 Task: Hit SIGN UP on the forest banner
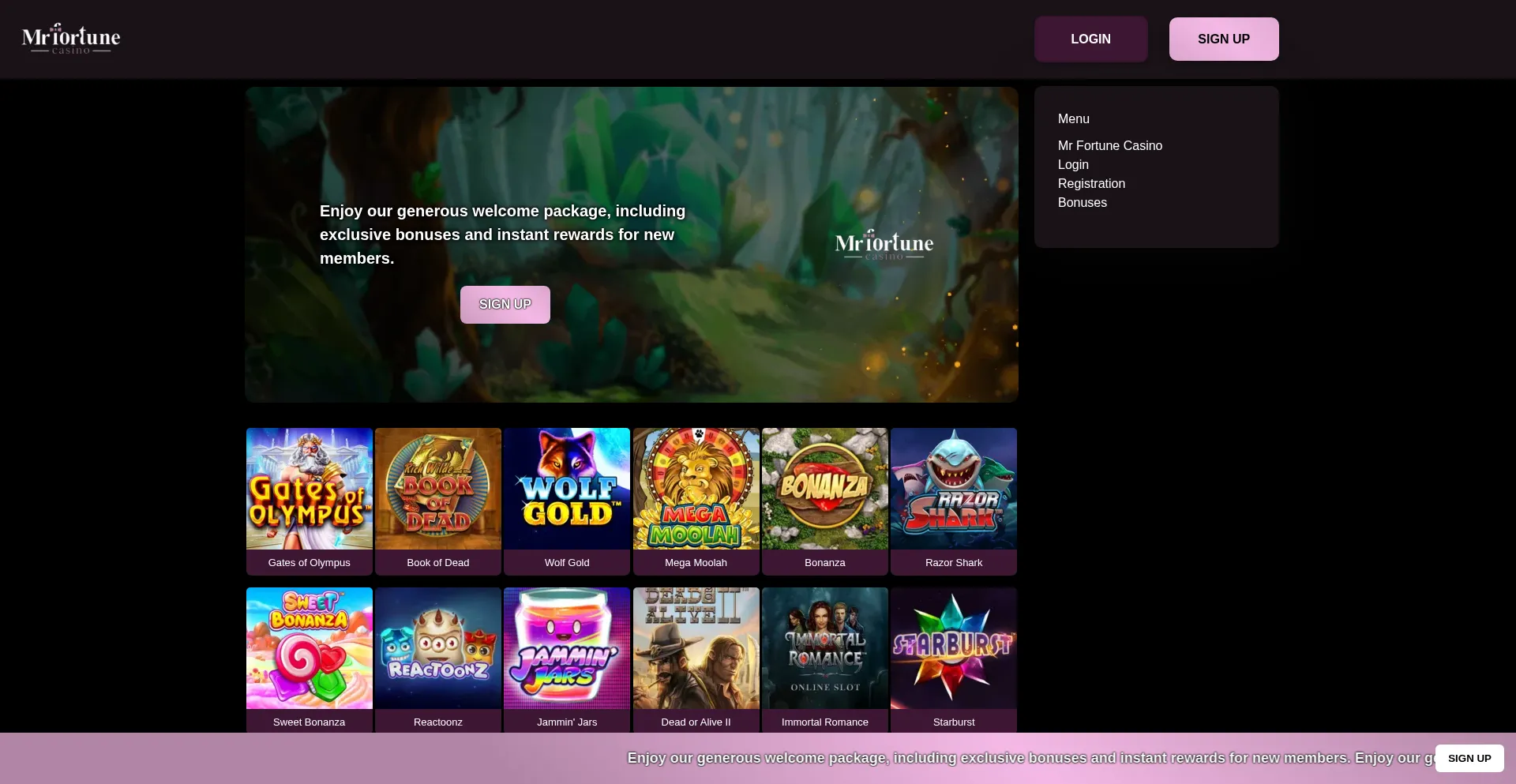coord(505,305)
